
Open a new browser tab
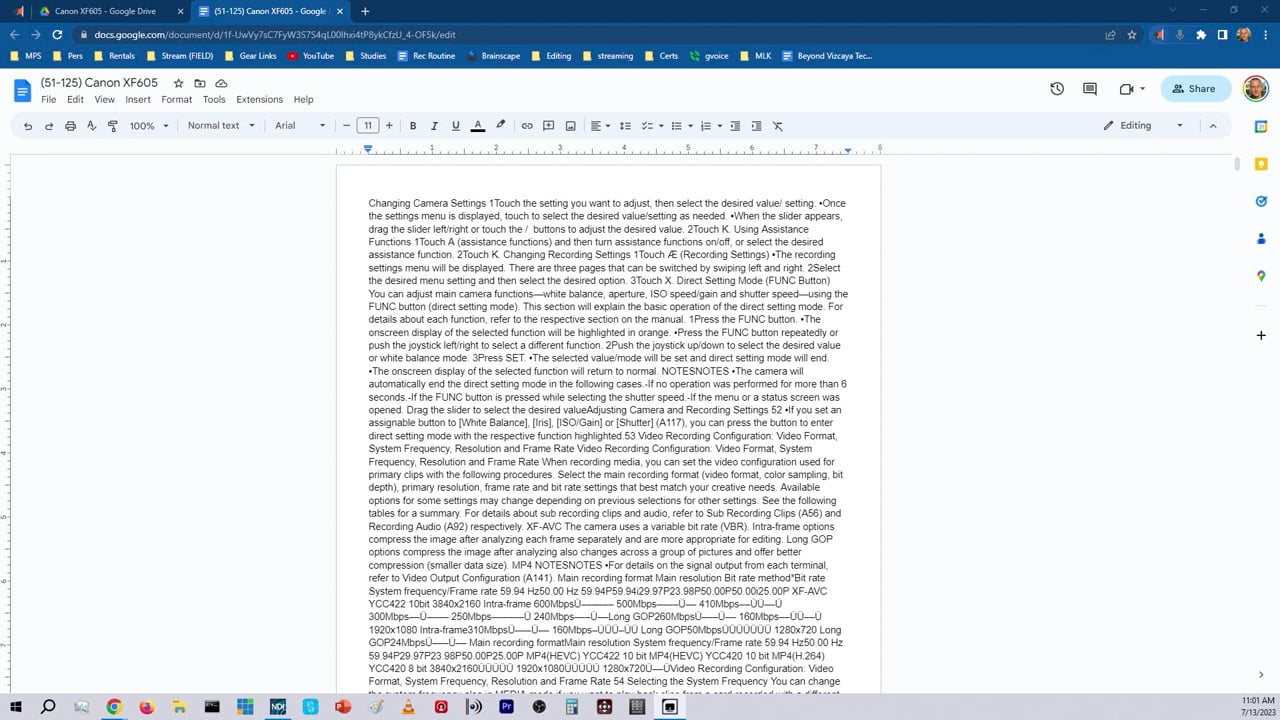tap(365, 11)
